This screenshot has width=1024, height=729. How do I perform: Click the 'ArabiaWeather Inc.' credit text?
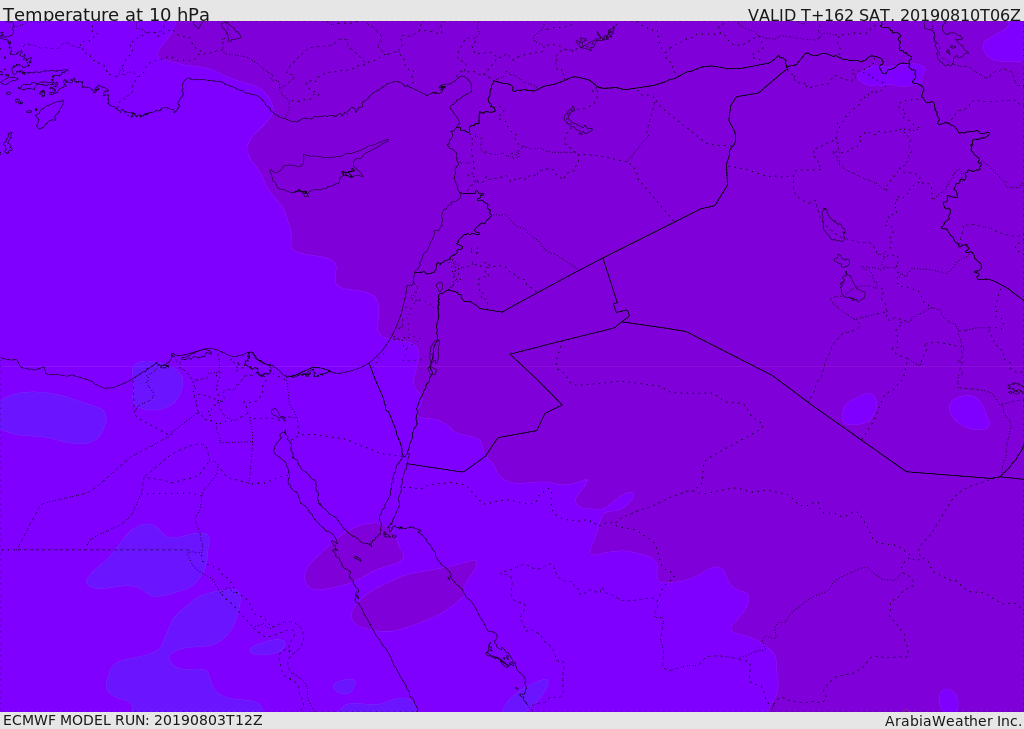[x=953, y=721]
